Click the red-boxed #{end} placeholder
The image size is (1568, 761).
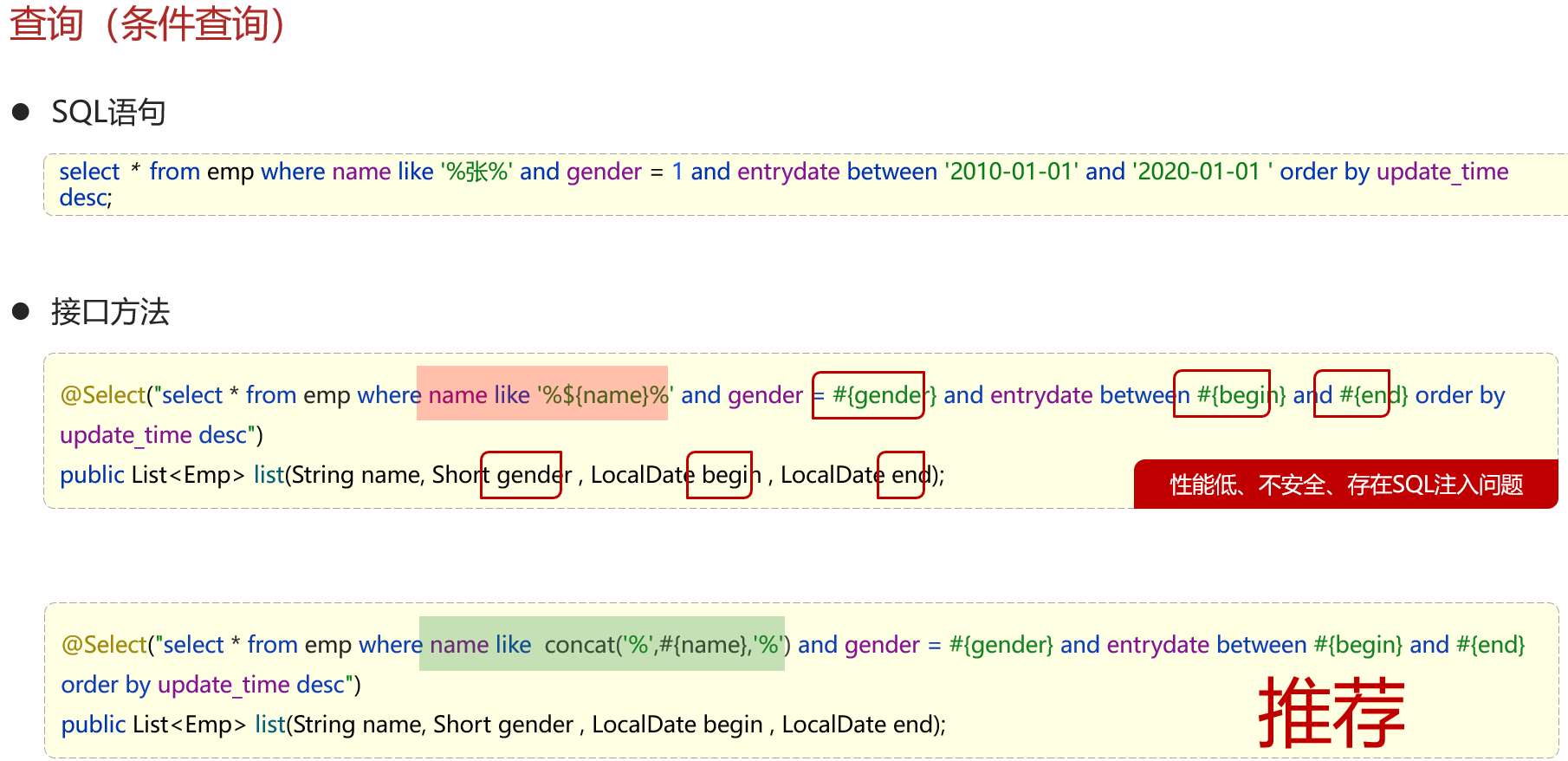[x=1351, y=394]
